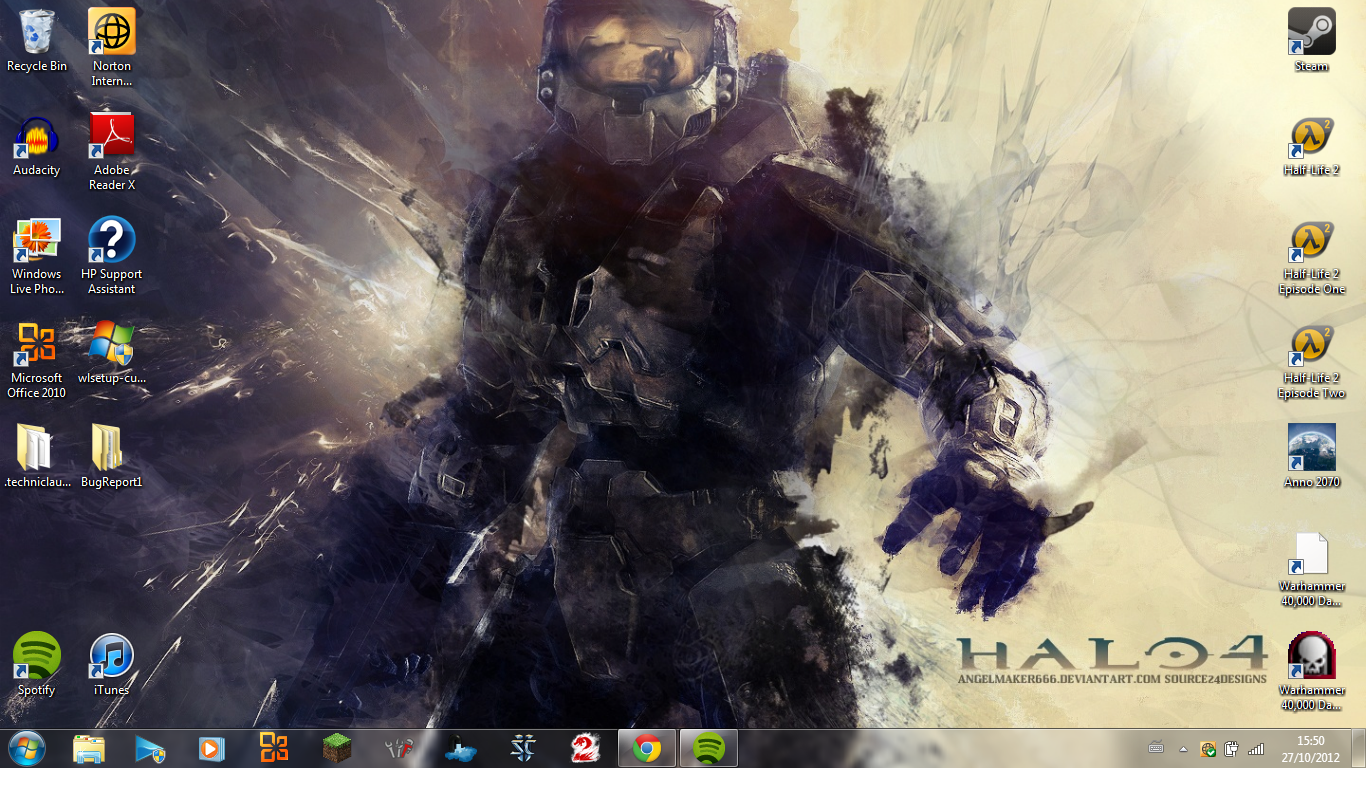Open the clock and date display

coord(1310,748)
